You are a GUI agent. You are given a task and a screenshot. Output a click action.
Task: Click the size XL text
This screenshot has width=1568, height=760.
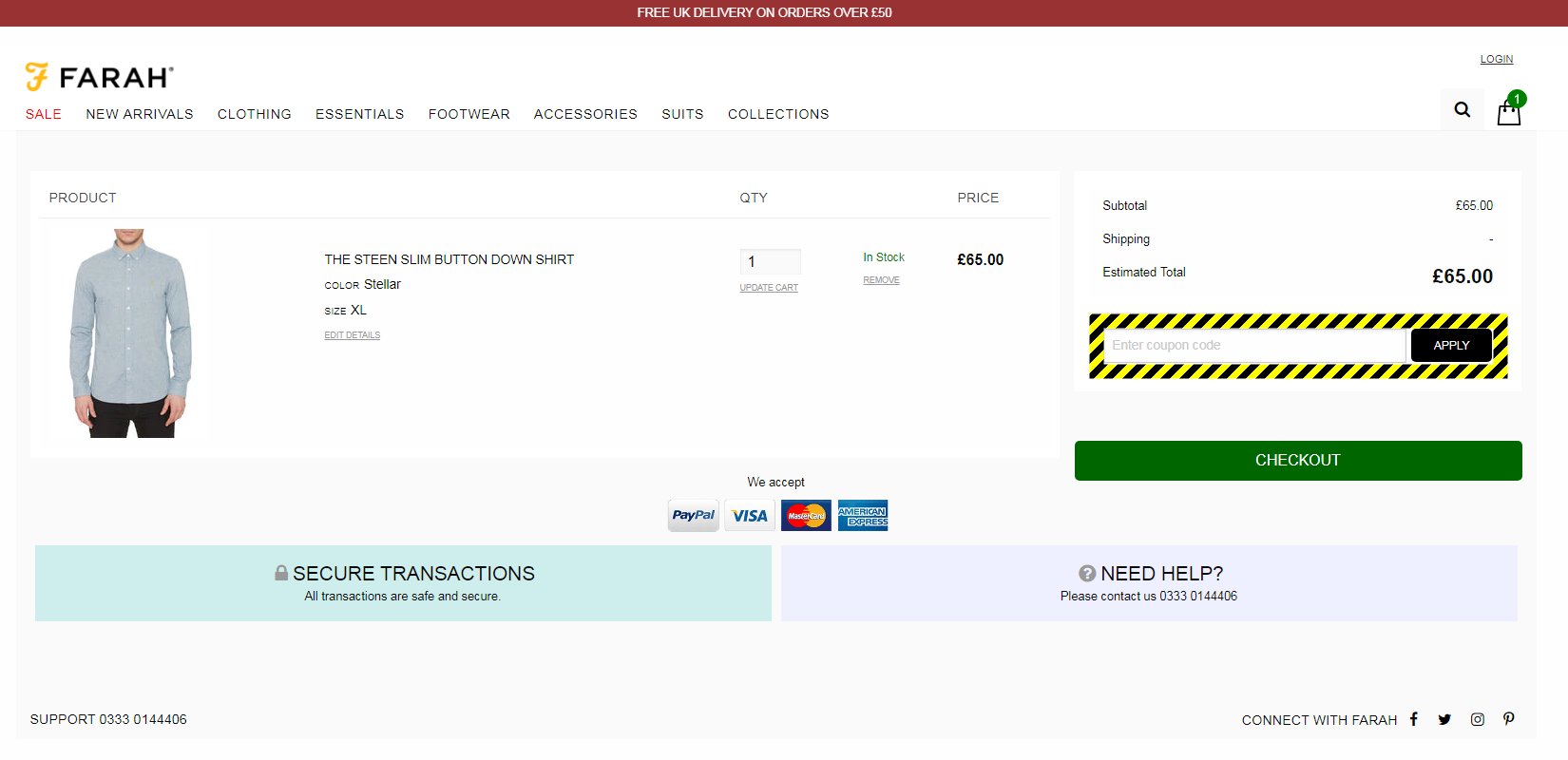tap(346, 310)
